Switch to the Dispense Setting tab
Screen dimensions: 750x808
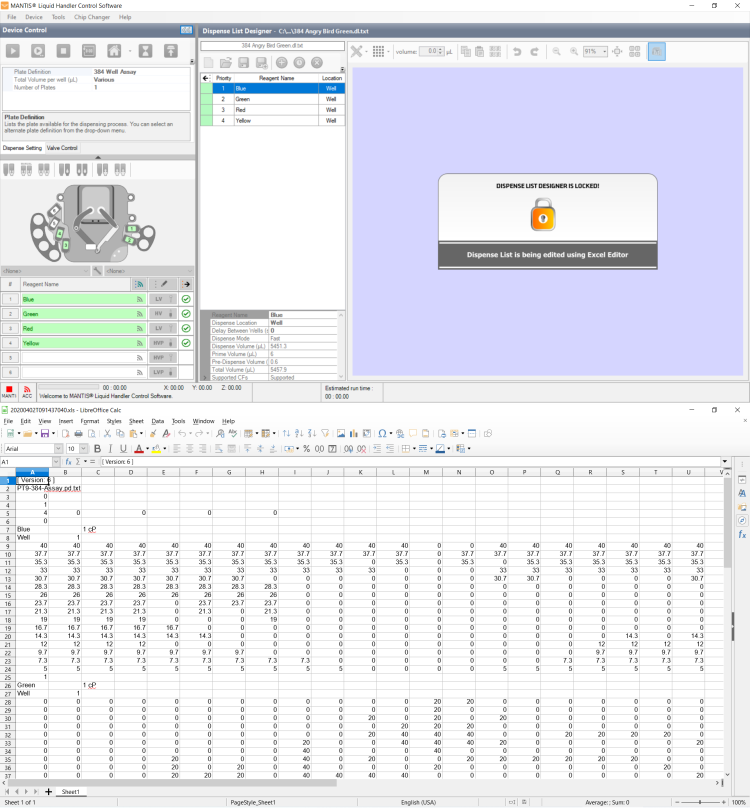click(x=22, y=148)
